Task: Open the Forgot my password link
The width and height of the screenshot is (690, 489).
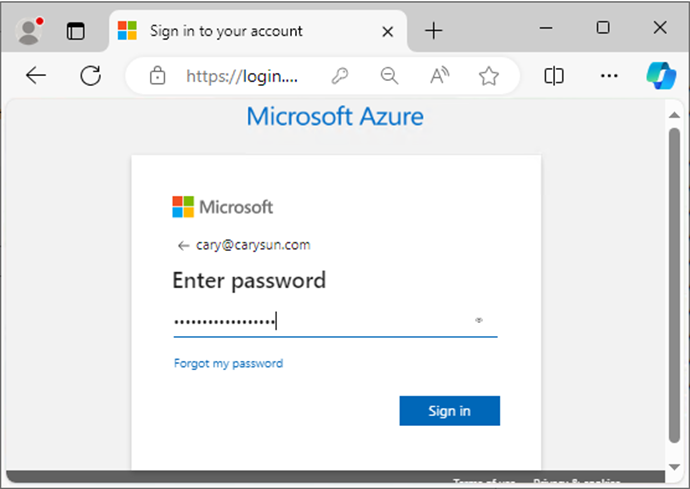Action: point(228,364)
